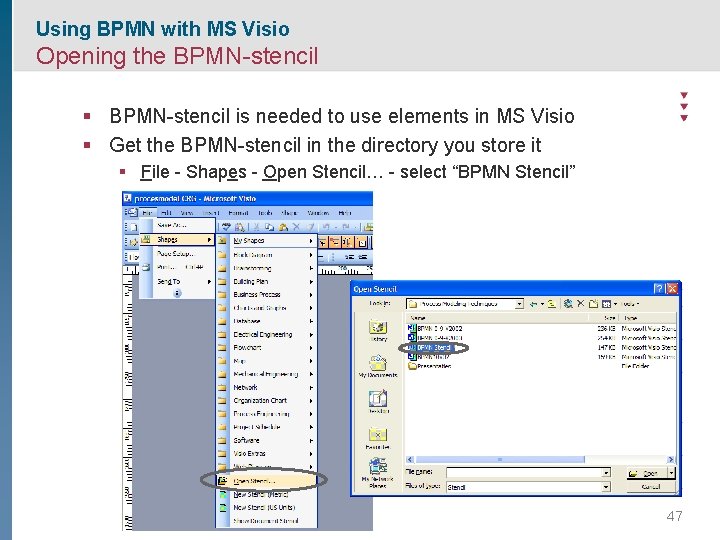Click the Back arrow in Open Stencil dialog
The image size is (720, 540).
point(533,304)
